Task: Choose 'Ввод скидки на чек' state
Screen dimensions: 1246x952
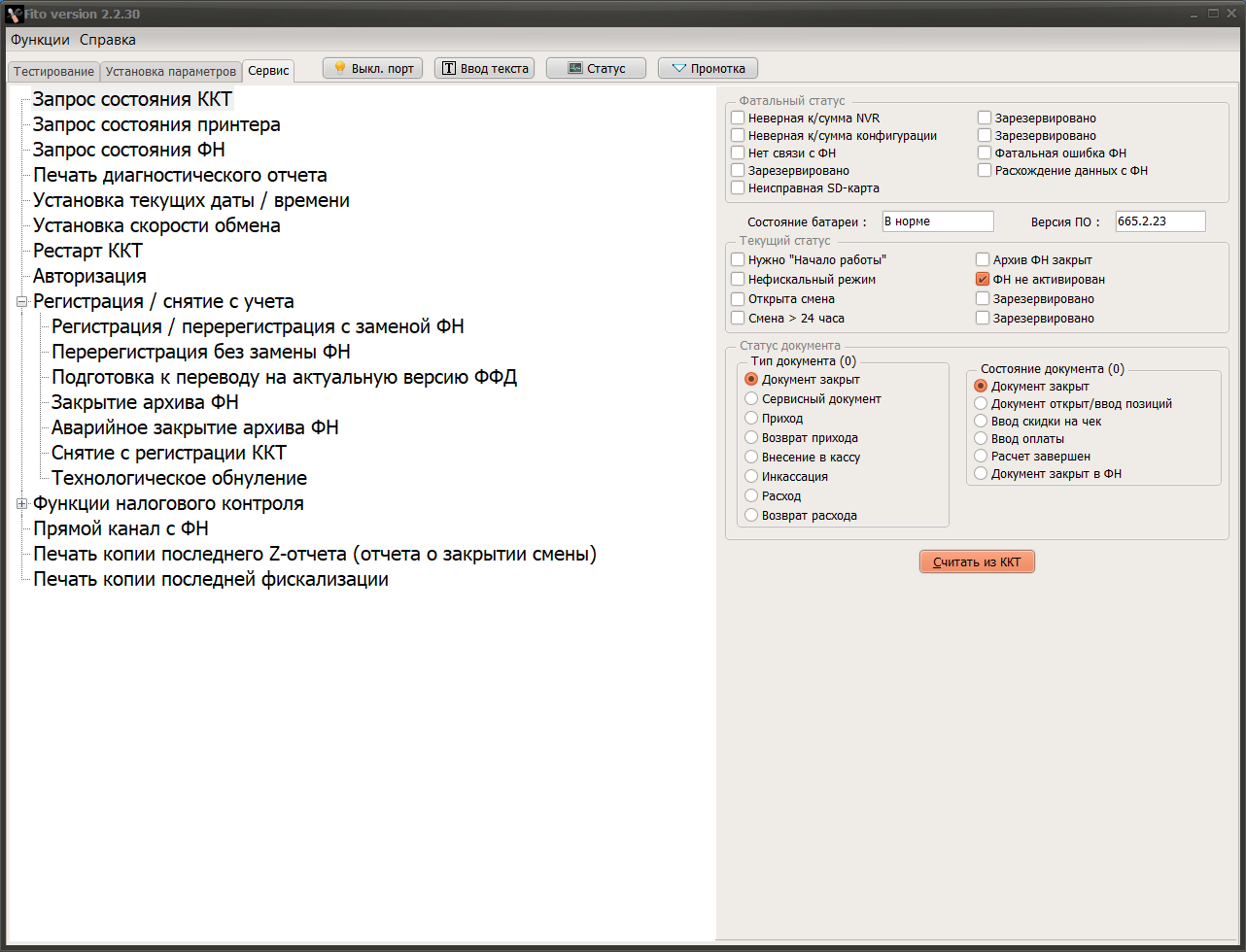Action: point(981,422)
